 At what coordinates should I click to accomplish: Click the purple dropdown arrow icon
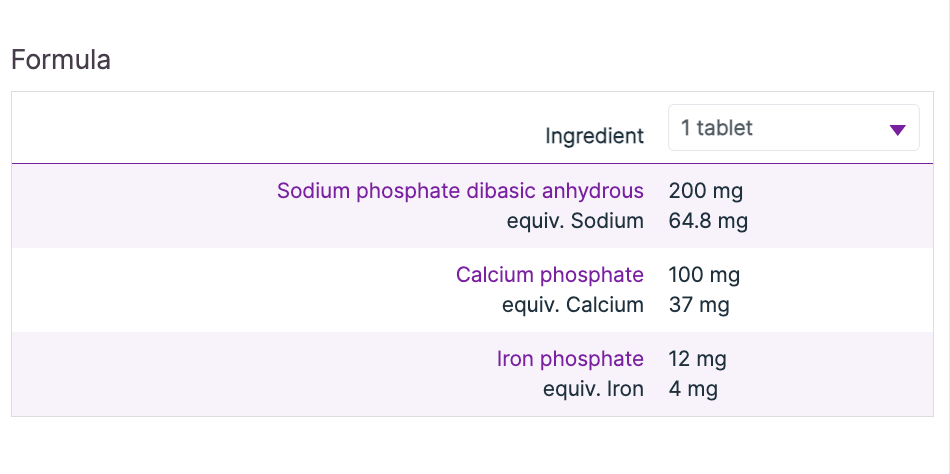897,130
